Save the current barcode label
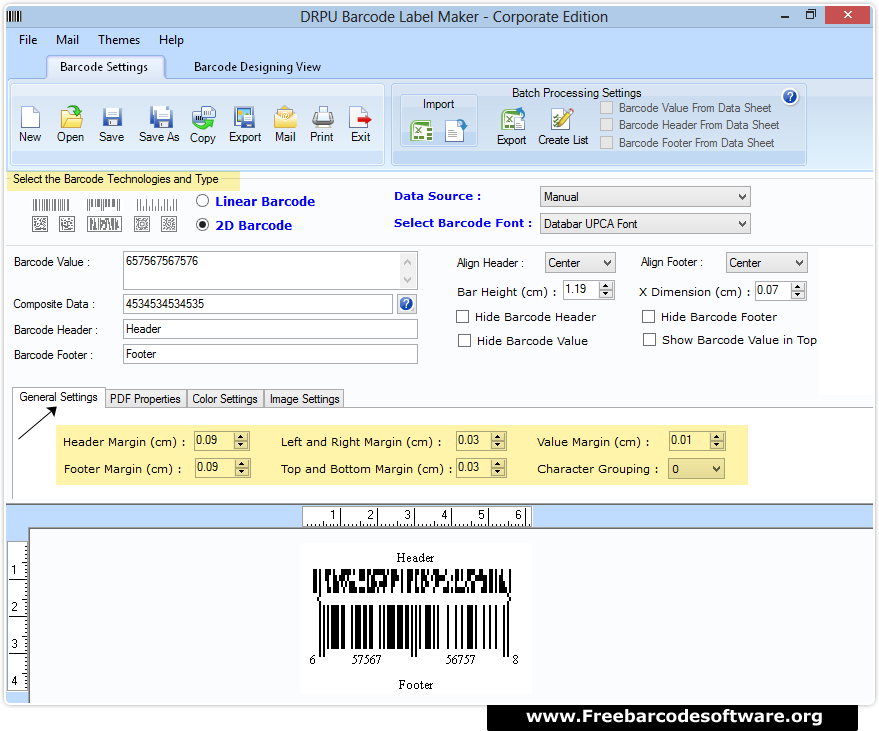 [112, 124]
